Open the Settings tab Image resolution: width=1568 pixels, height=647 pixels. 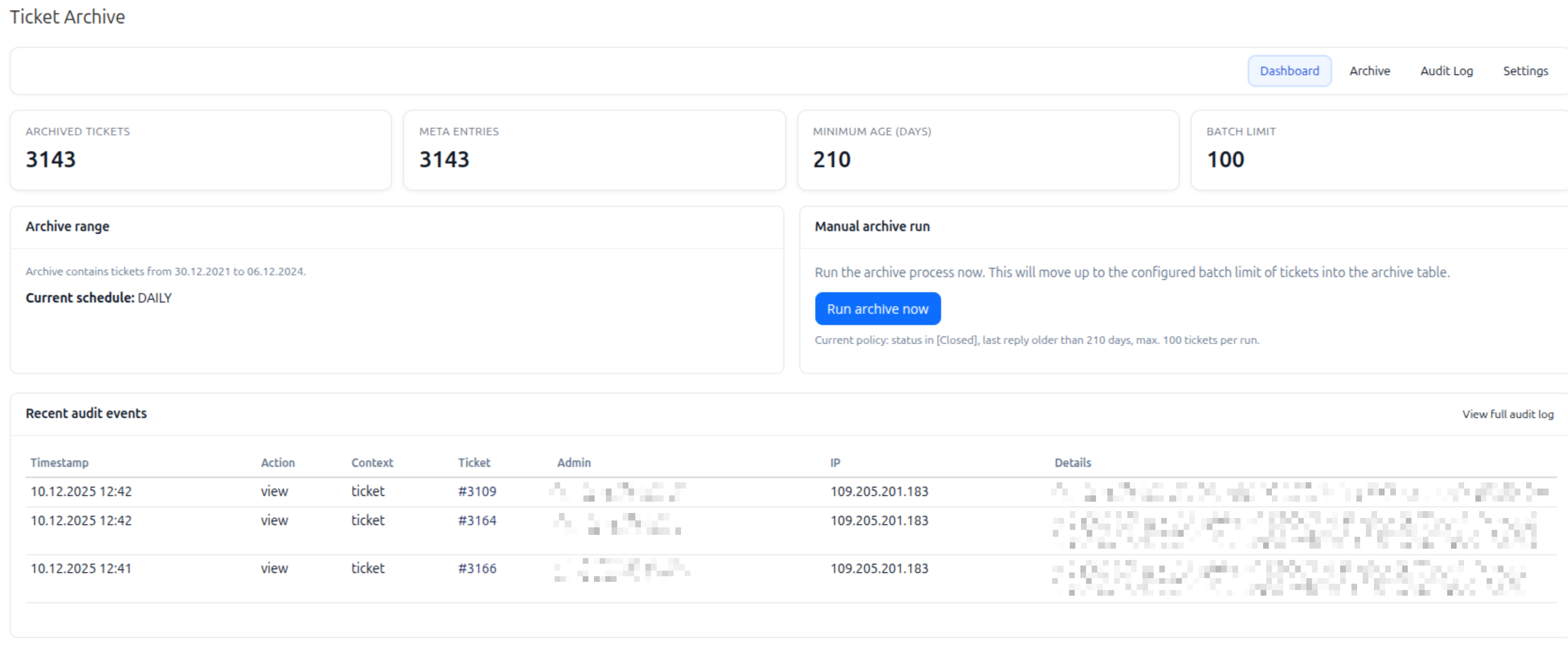(x=1525, y=71)
